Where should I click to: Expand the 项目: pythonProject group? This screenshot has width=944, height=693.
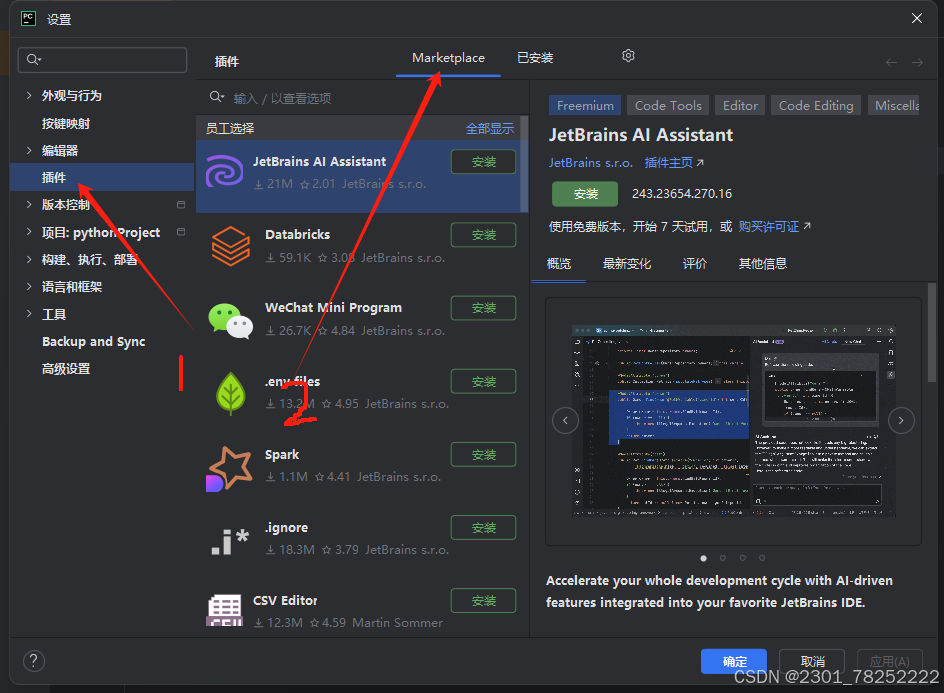(29, 232)
